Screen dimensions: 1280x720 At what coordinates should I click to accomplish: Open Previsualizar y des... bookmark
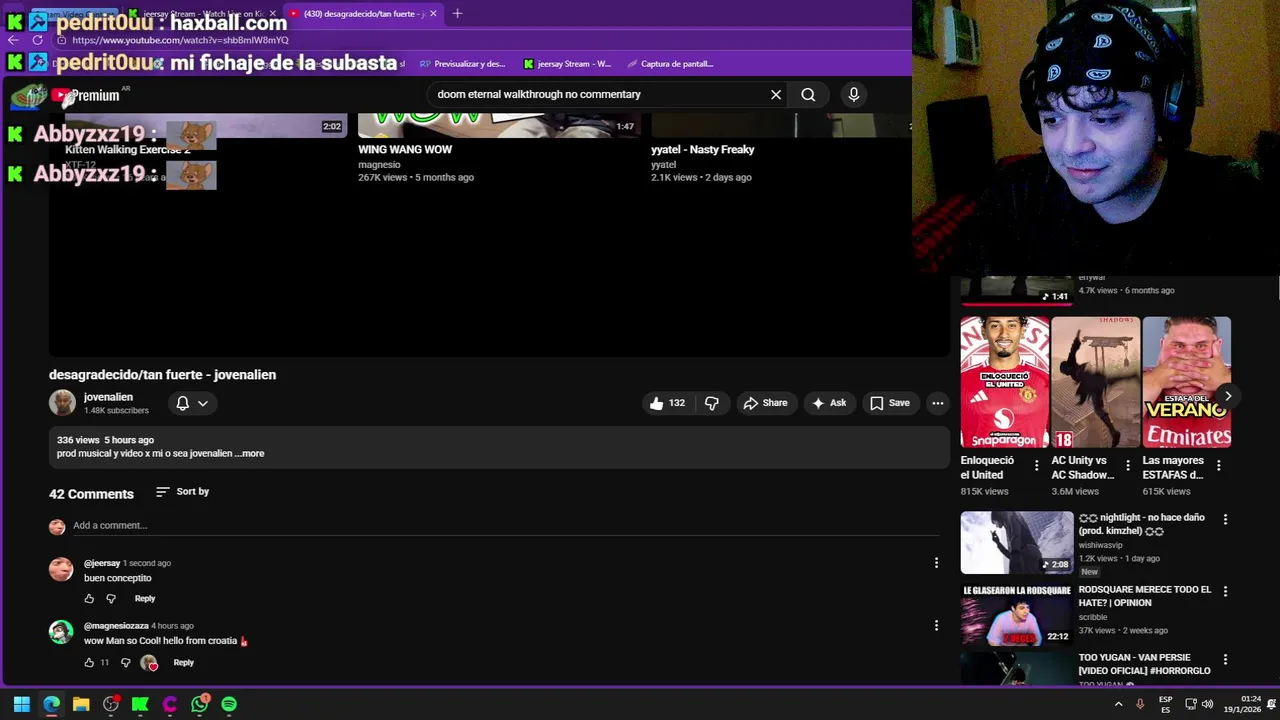[462, 64]
